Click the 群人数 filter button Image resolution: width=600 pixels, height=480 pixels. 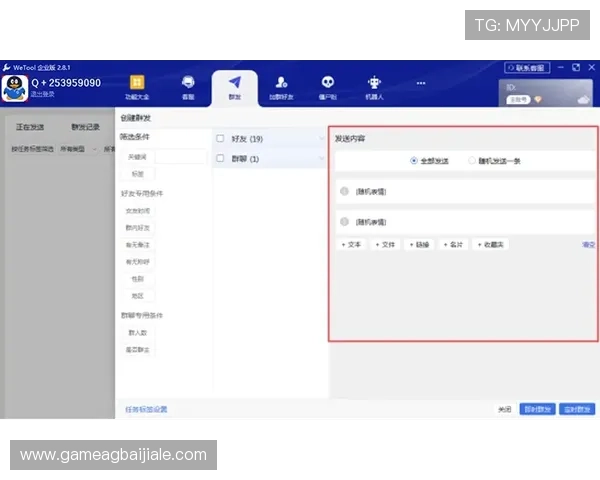coord(137,333)
